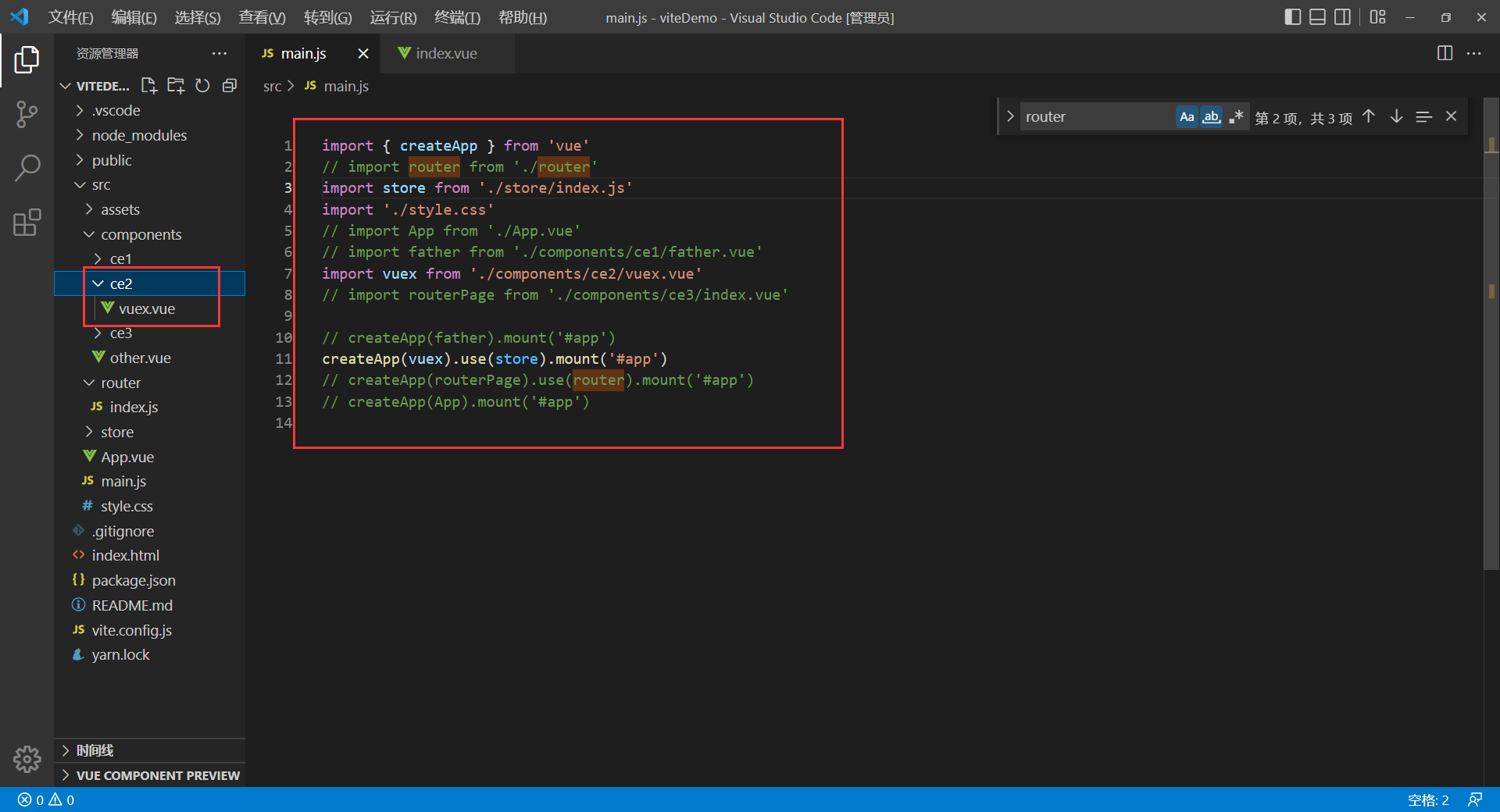
Task: Collapse all folders in explorer
Action: click(229, 86)
